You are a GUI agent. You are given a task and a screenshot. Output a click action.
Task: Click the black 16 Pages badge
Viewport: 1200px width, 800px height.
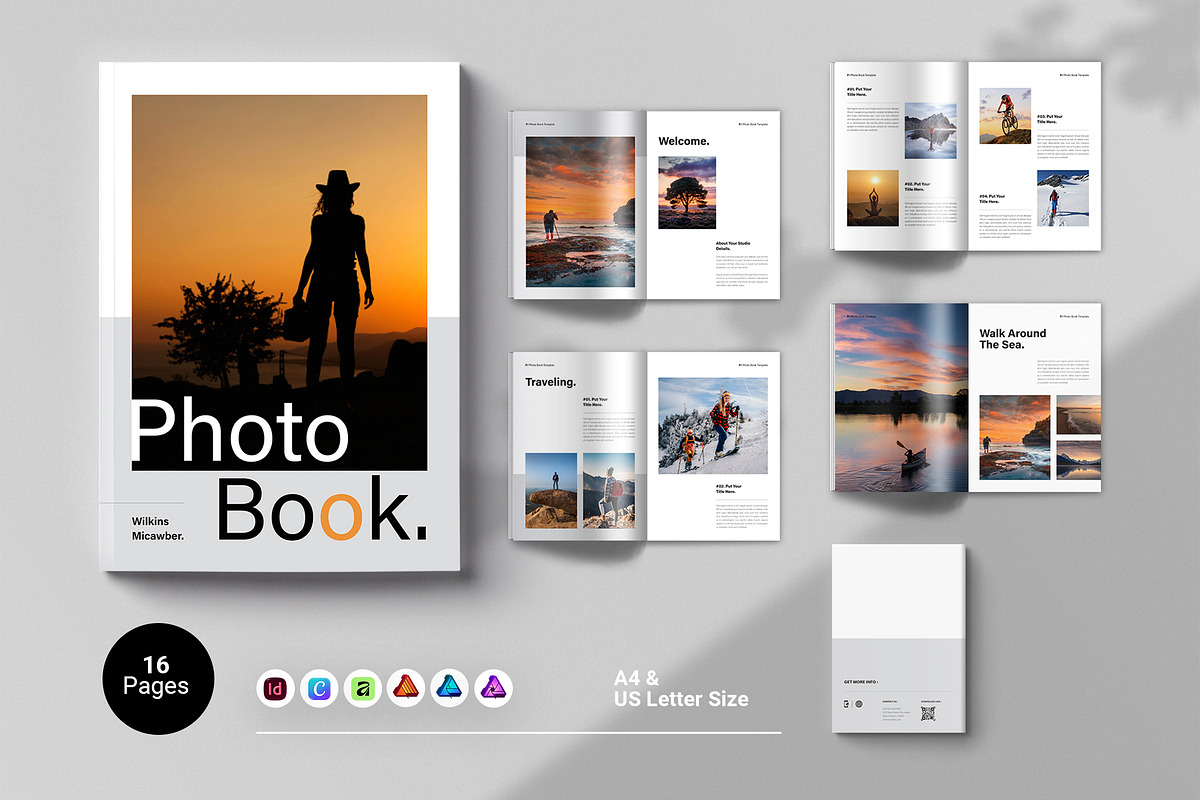pos(157,677)
